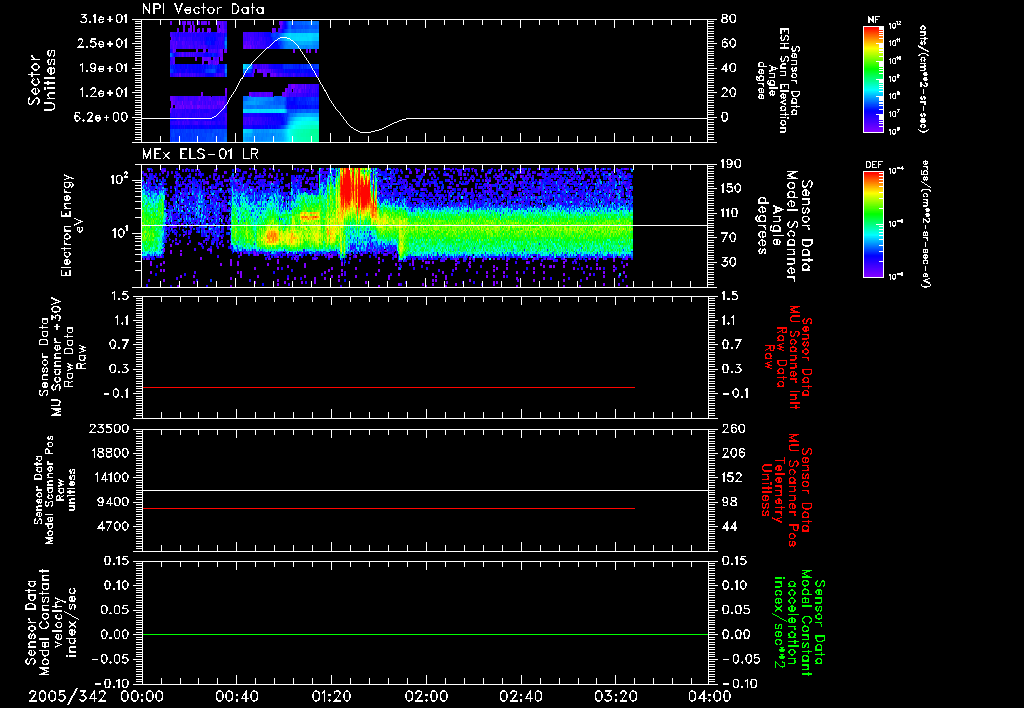
Task: Click the green "Model Constant acceleration" label
Action: [800, 622]
